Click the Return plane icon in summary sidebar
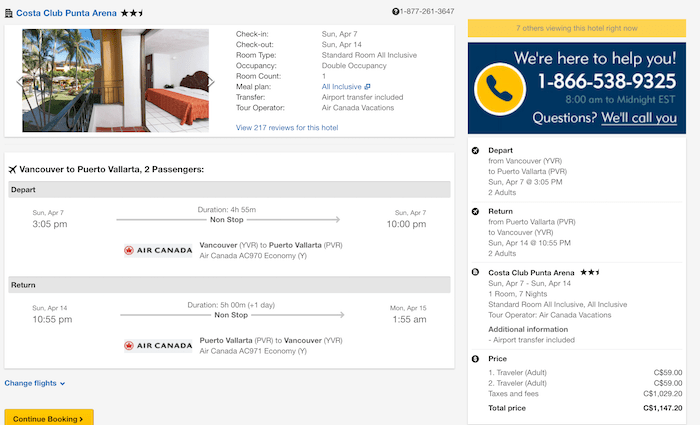700x425 pixels. coord(475,211)
